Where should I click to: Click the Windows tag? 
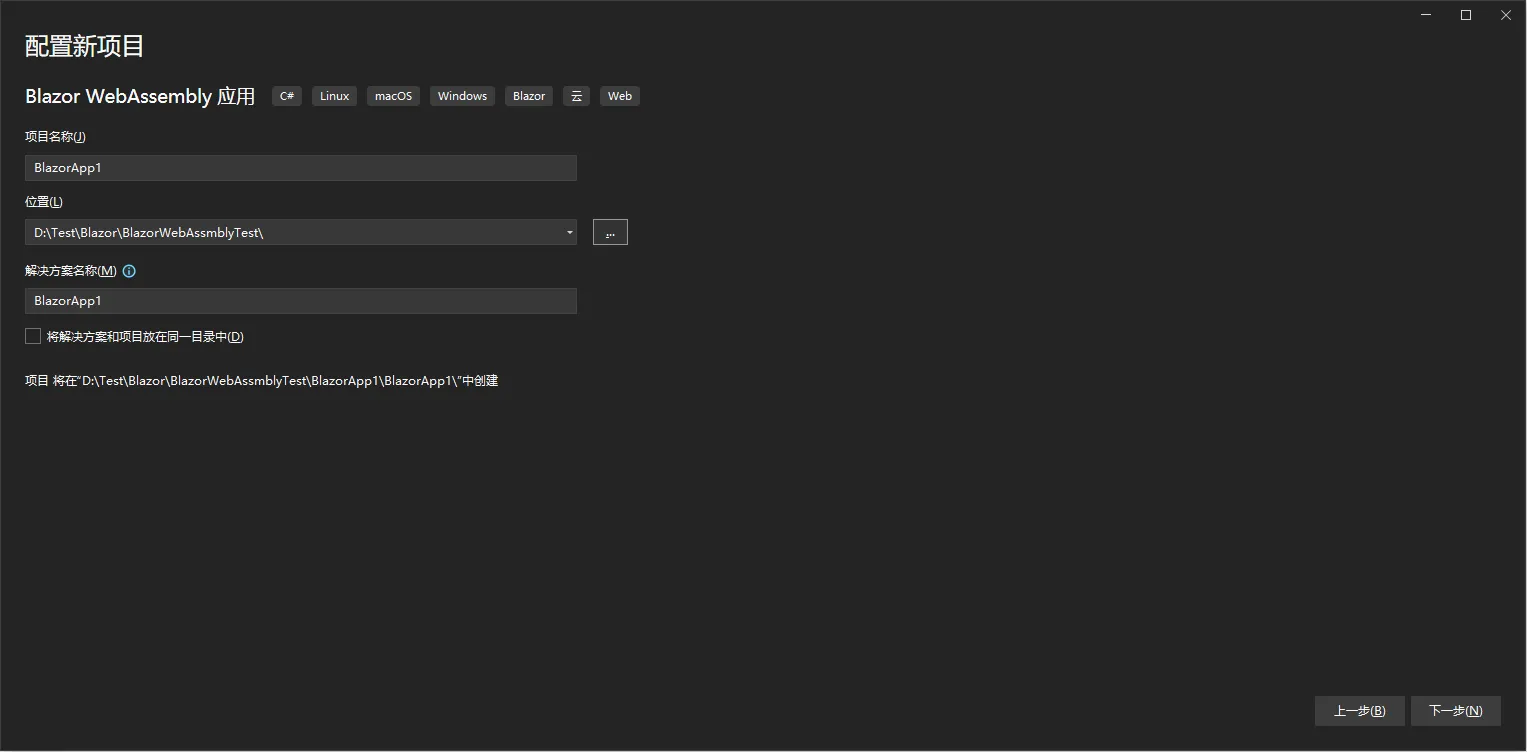click(x=462, y=96)
